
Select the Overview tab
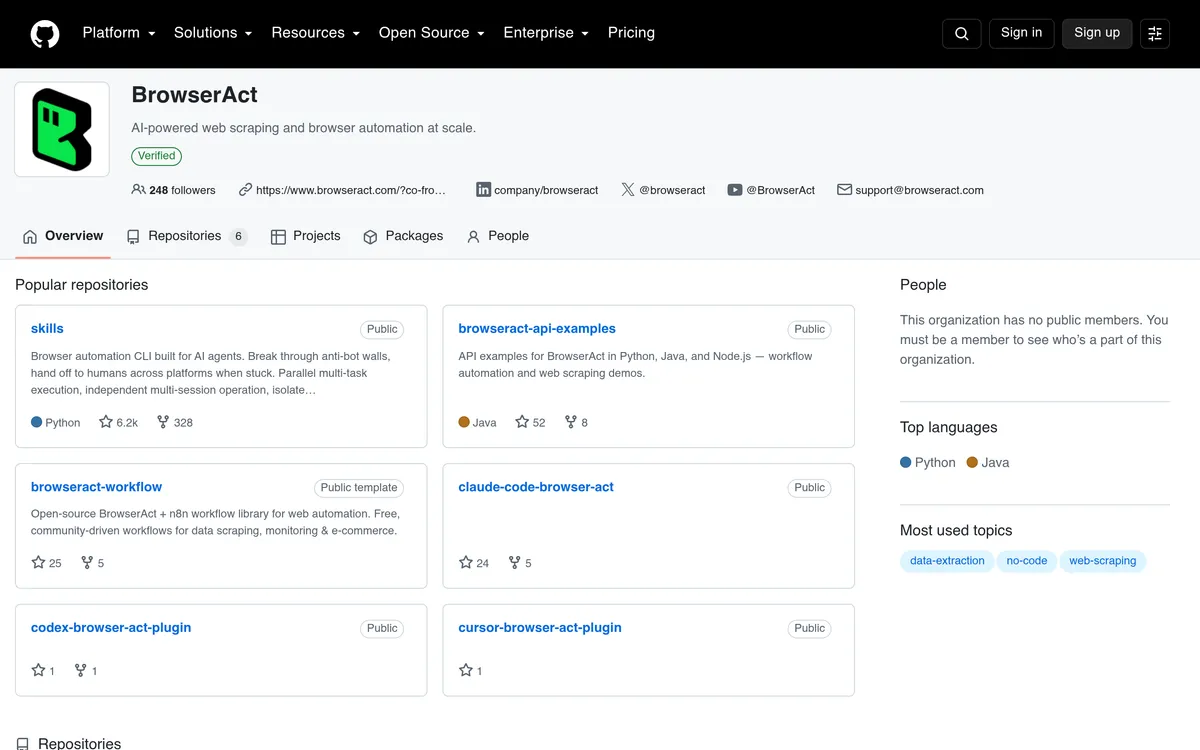(x=63, y=236)
